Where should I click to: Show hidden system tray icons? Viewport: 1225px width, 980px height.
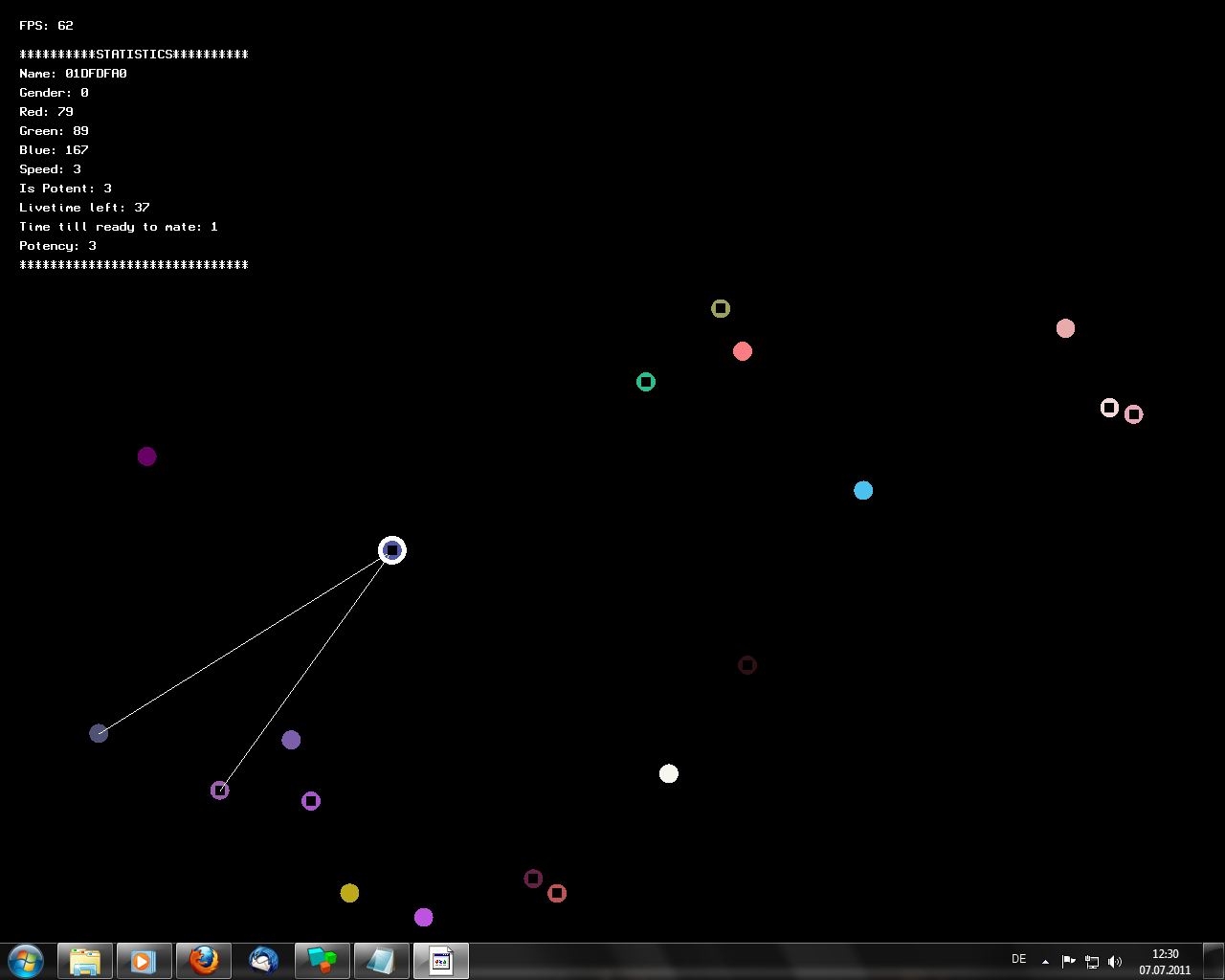[x=1045, y=961]
